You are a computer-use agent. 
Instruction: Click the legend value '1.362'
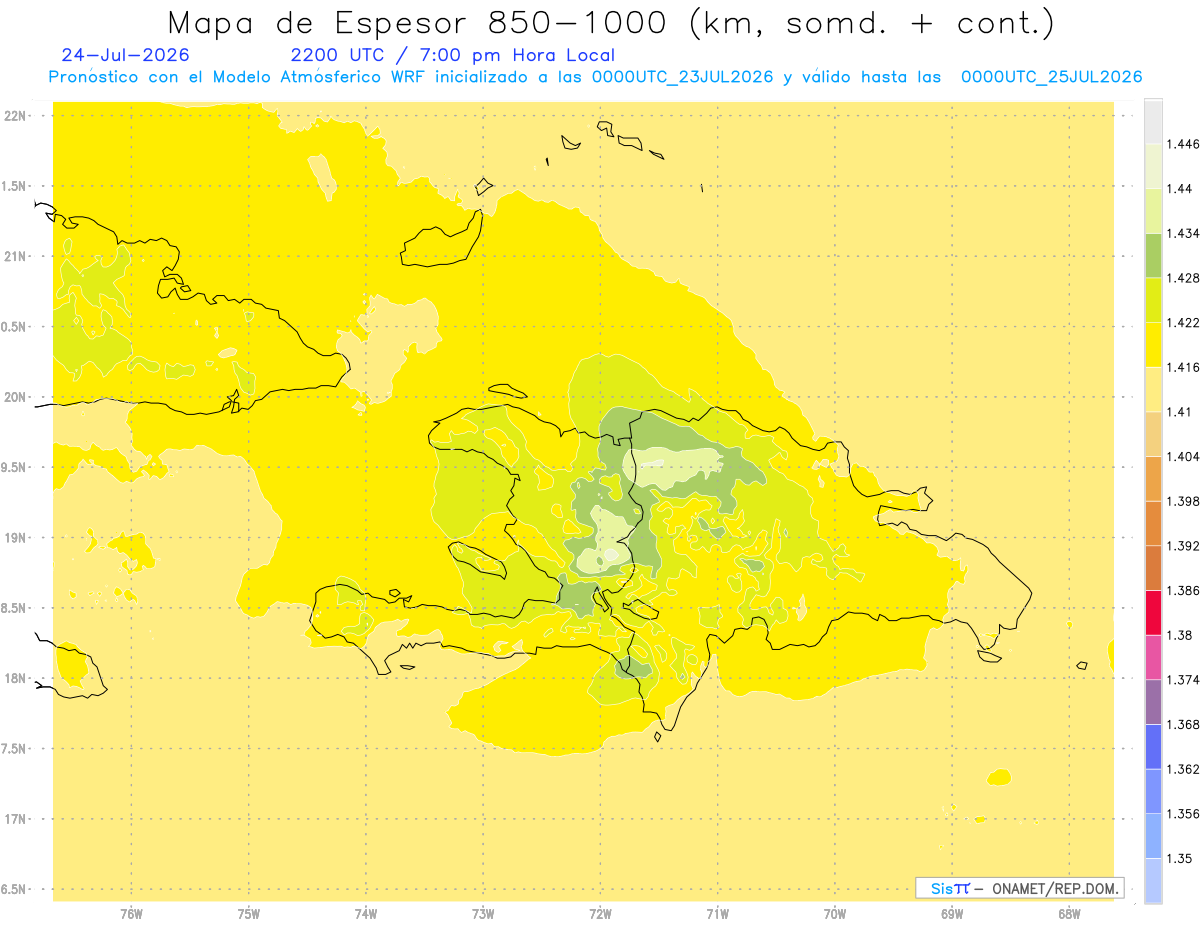(x=1183, y=769)
